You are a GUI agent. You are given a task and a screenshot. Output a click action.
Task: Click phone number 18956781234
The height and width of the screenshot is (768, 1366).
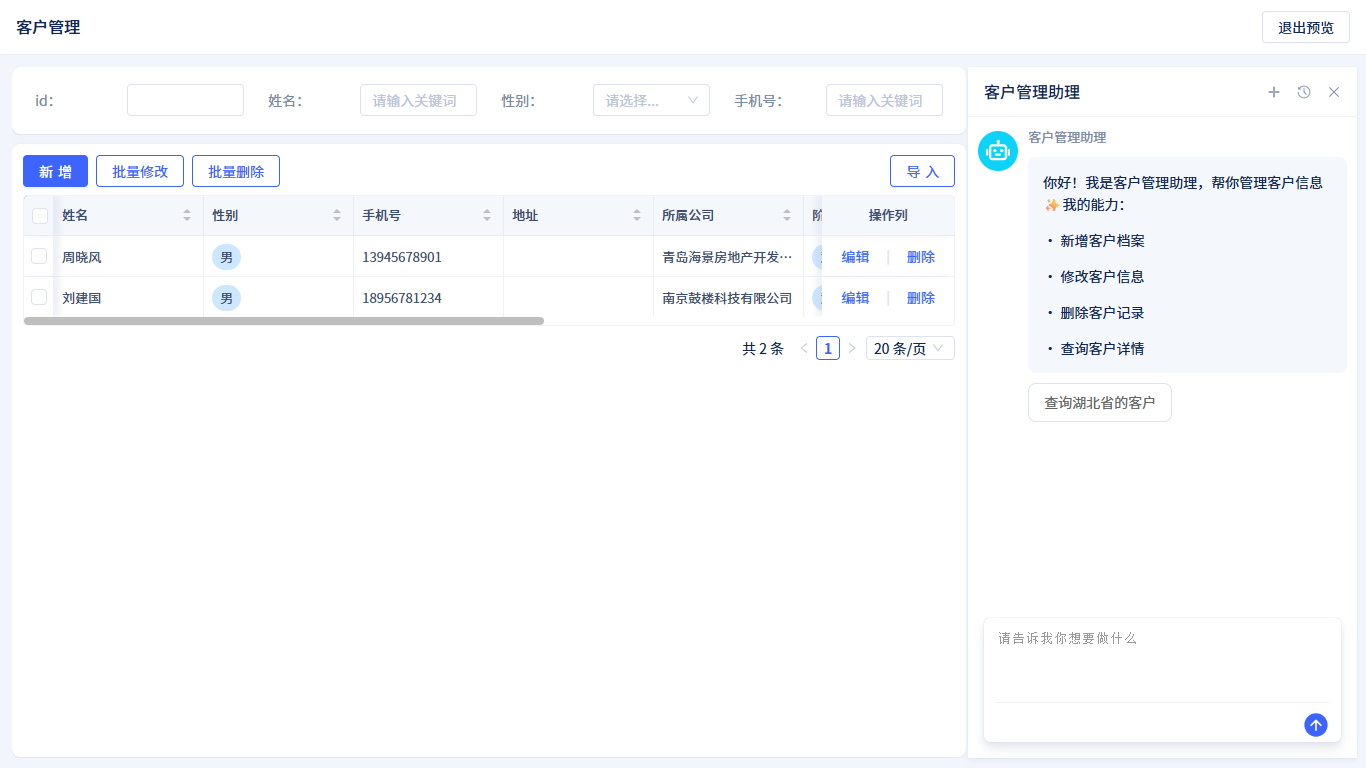(402, 298)
